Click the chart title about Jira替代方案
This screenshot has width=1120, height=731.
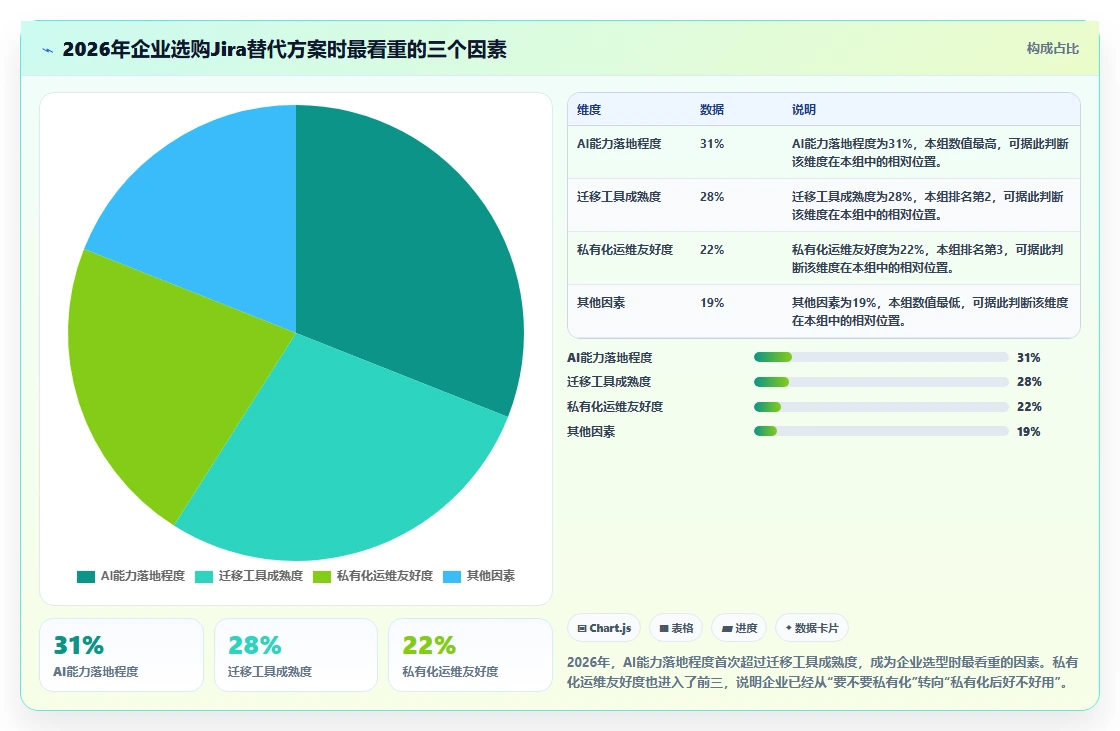click(x=284, y=49)
